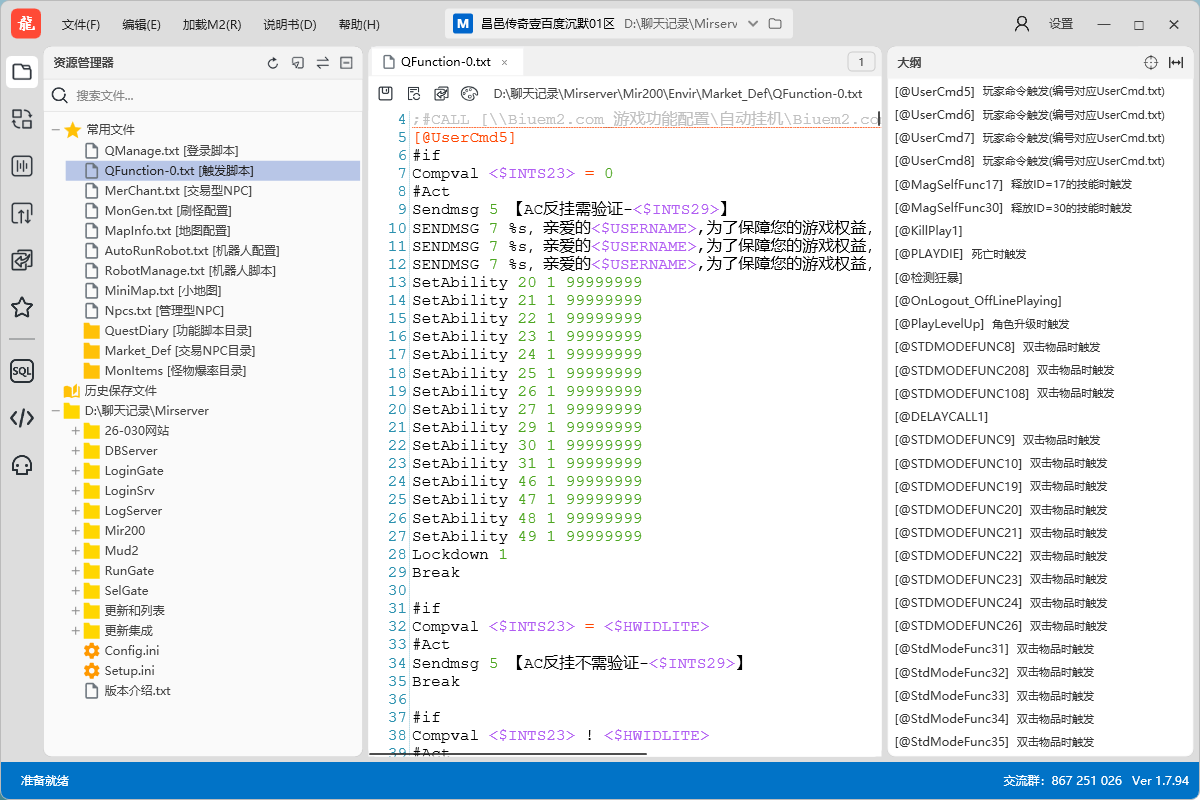1200x800 pixels.
Task: Open 设置 in the title bar
Action: point(1060,23)
